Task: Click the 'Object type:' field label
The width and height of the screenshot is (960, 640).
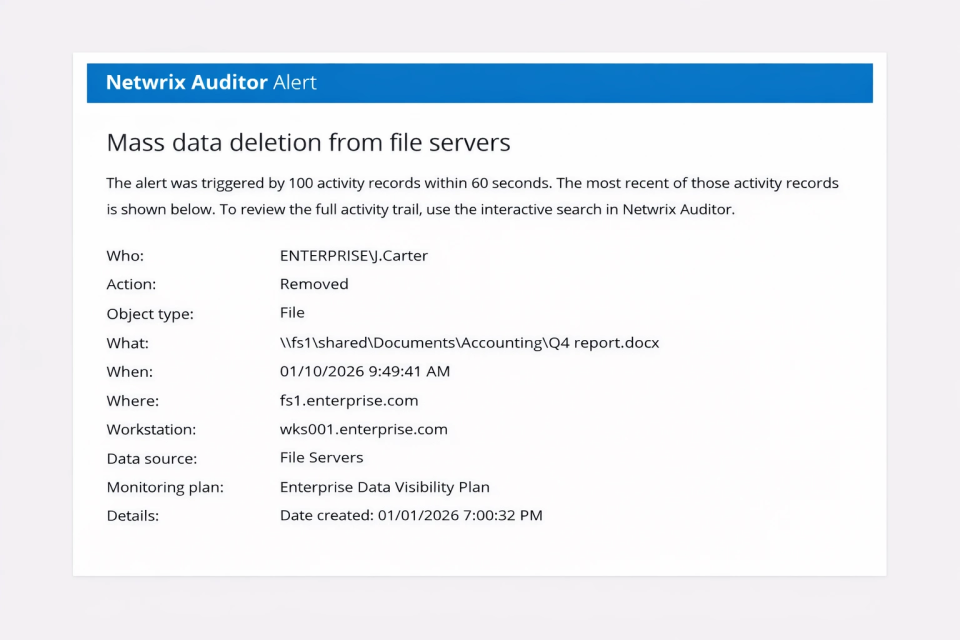Action: (150, 314)
